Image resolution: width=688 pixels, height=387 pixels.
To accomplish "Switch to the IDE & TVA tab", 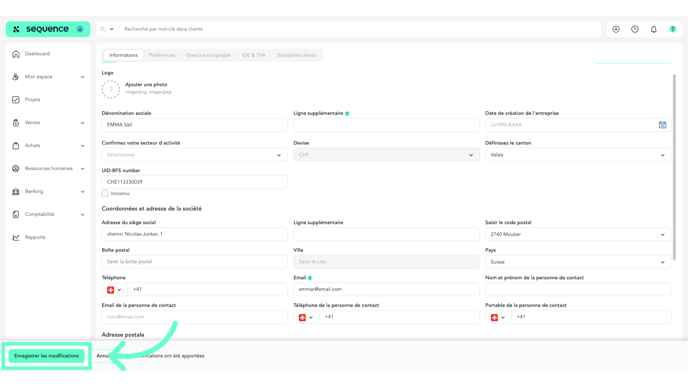I will [x=254, y=55].
